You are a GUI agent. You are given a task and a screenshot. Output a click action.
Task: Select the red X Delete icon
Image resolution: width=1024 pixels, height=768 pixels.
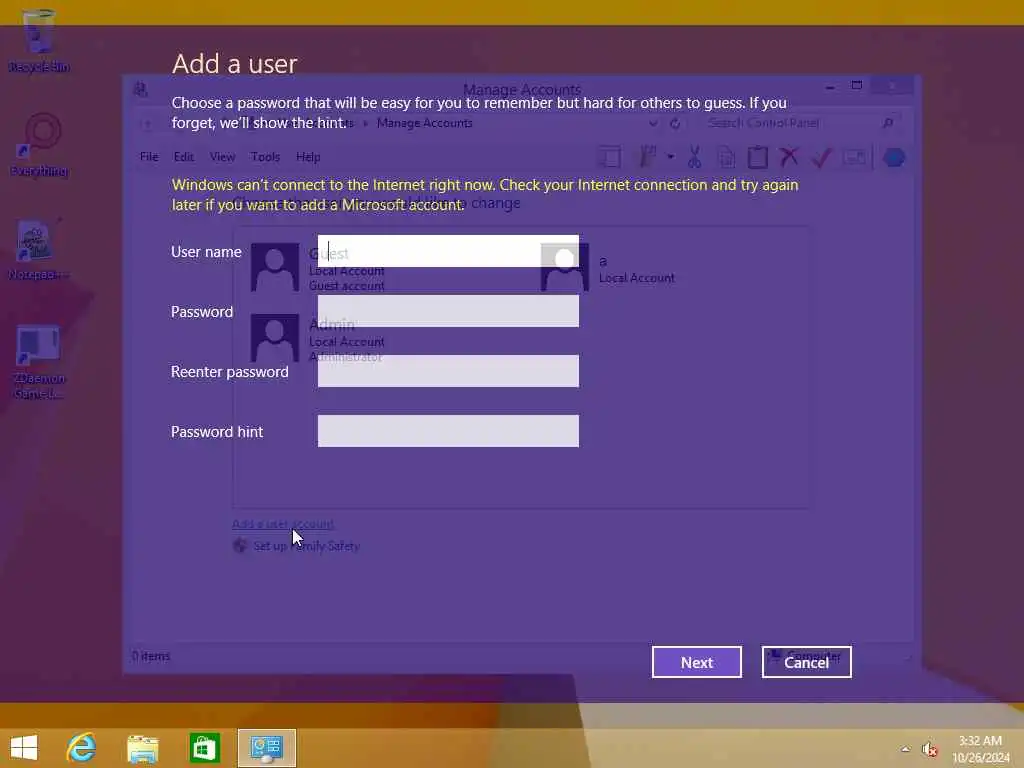tap(790, 157)
